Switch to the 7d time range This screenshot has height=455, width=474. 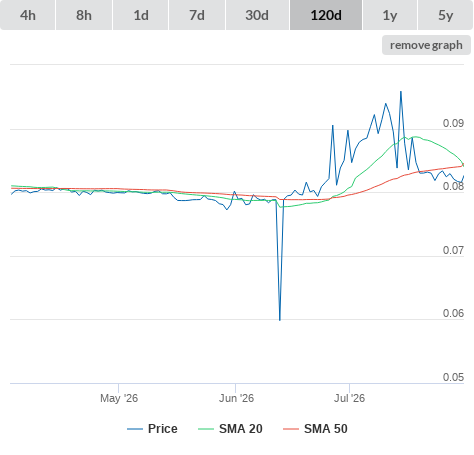click(197, 15)
